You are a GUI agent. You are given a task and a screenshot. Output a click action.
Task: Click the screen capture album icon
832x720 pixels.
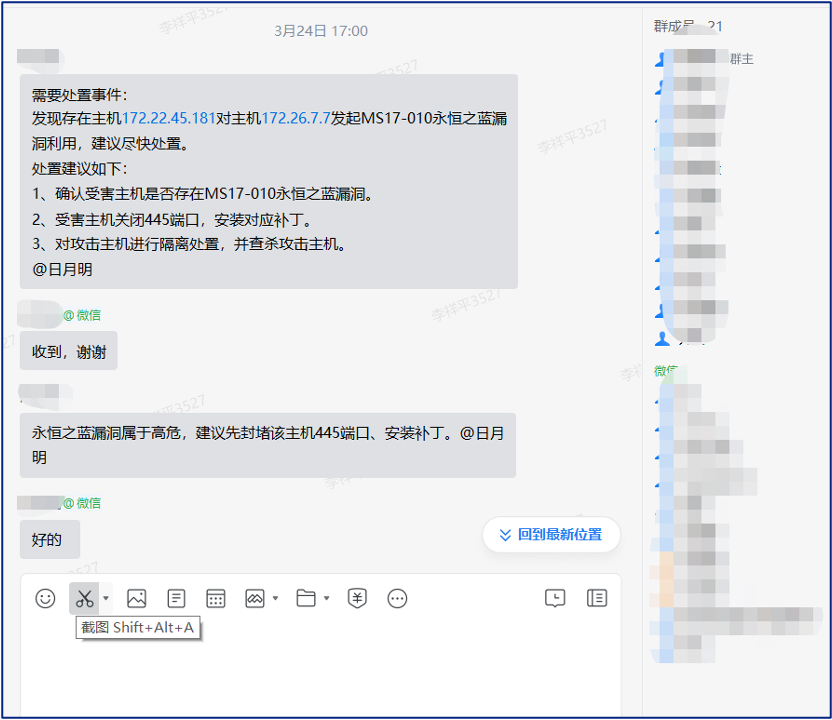[x=253, y=598]
